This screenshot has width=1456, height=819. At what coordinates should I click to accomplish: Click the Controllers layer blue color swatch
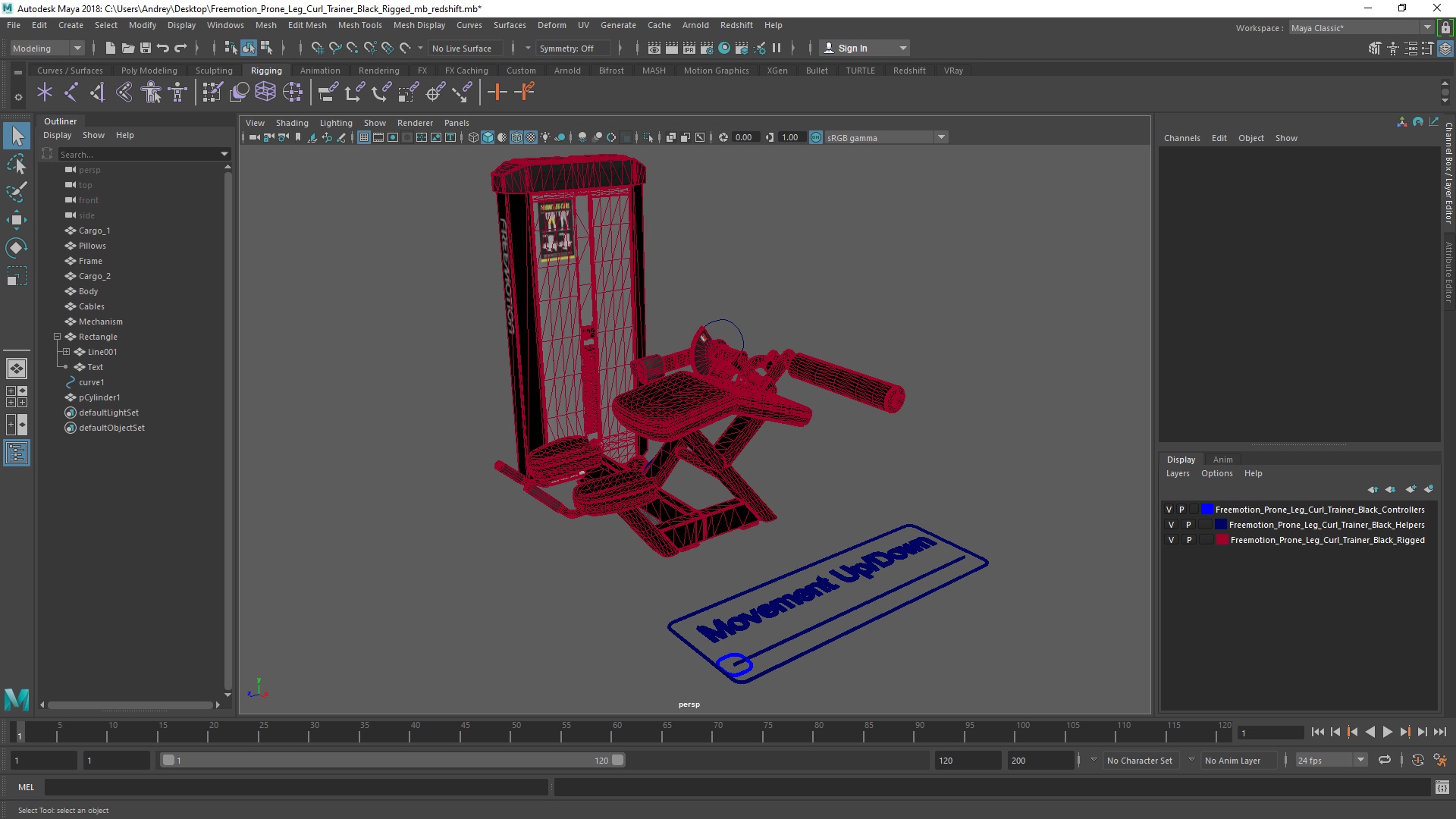pos(1207,510)
